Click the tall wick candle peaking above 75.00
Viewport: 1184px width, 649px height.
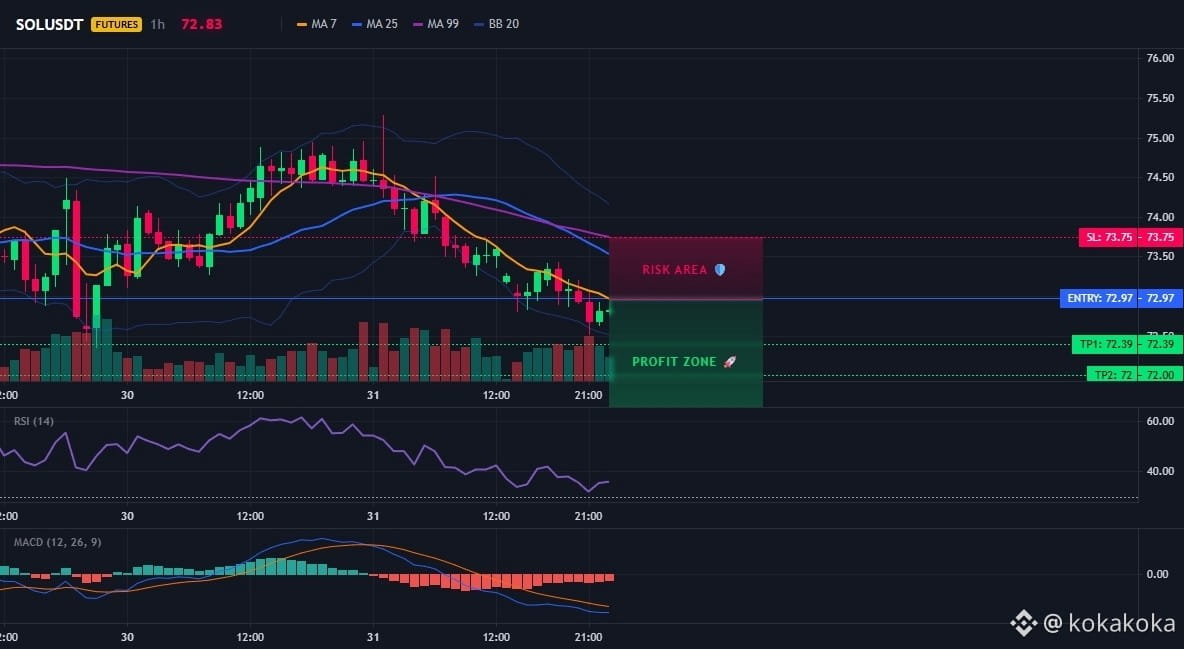click(x=384, y=155)
